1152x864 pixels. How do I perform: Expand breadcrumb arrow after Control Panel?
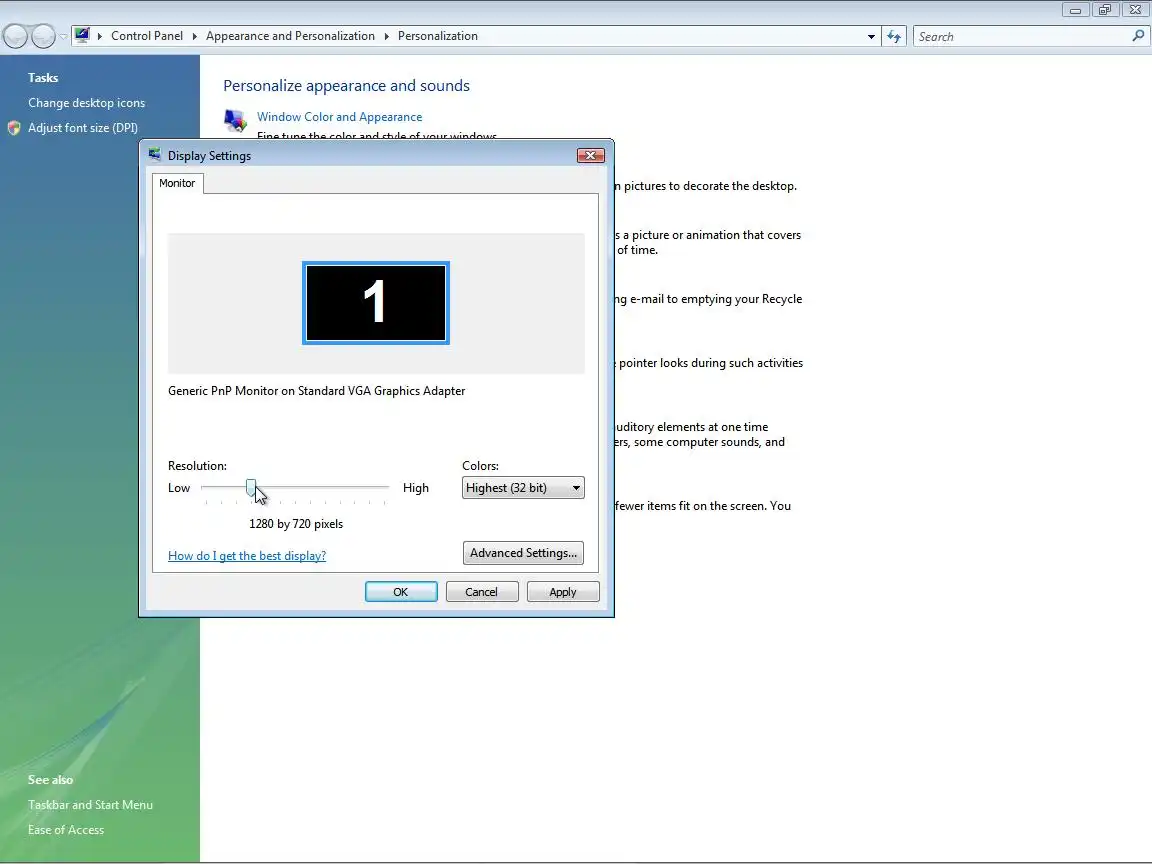click(x=195, y=36)
